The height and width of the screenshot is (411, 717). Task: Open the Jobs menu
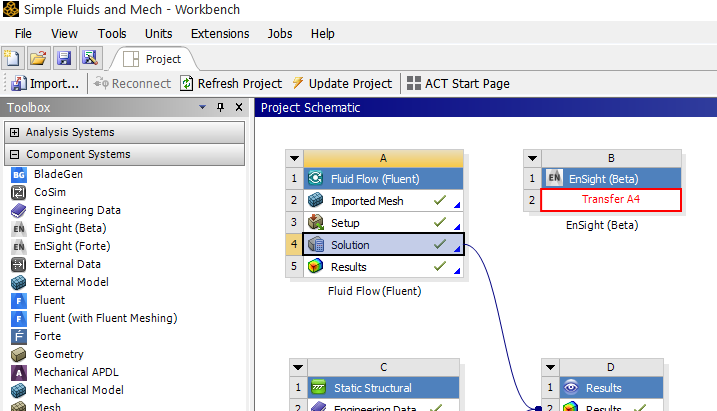click(280, 34)
